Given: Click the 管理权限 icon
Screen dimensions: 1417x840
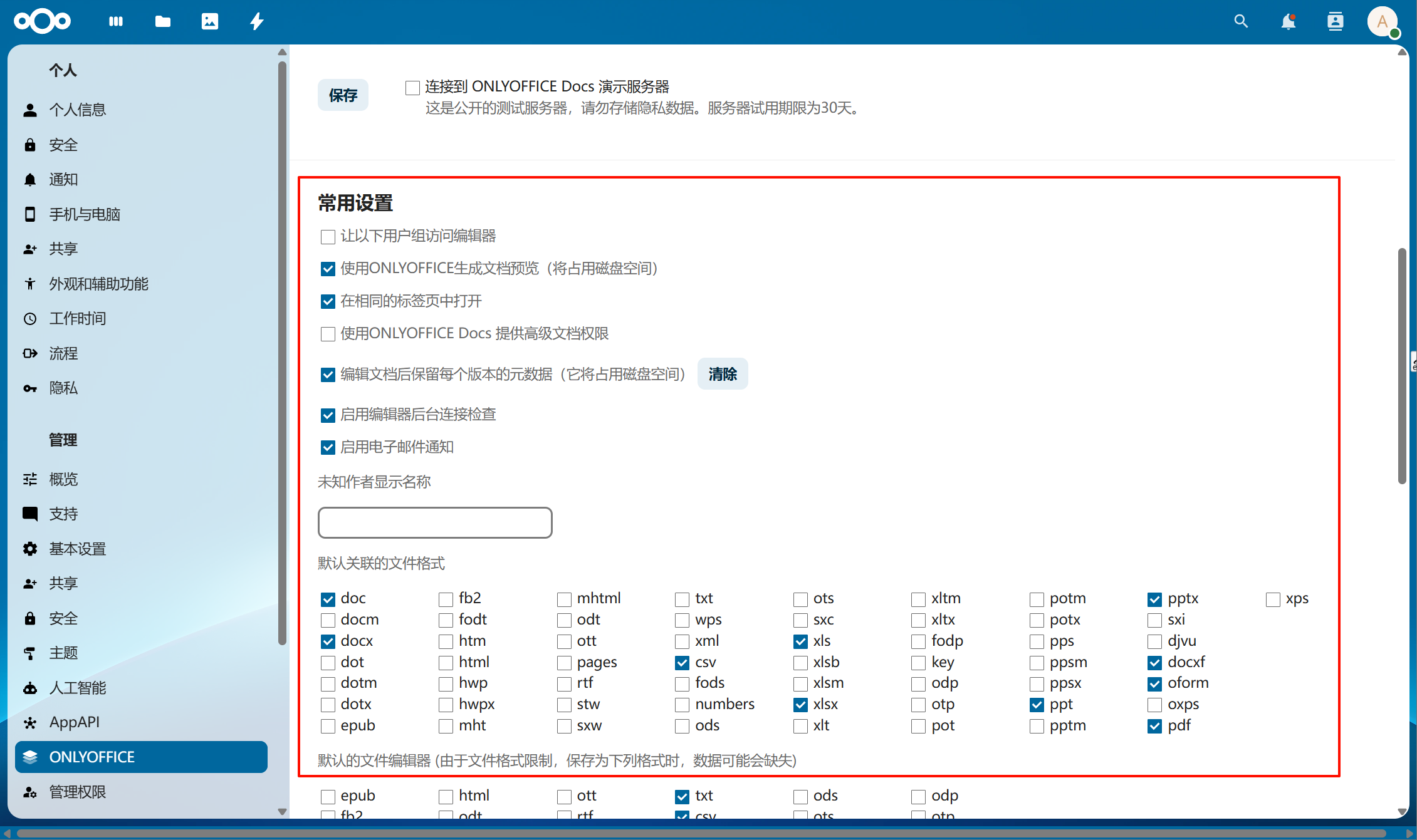Looking at the screenshot, I should 30,792.
